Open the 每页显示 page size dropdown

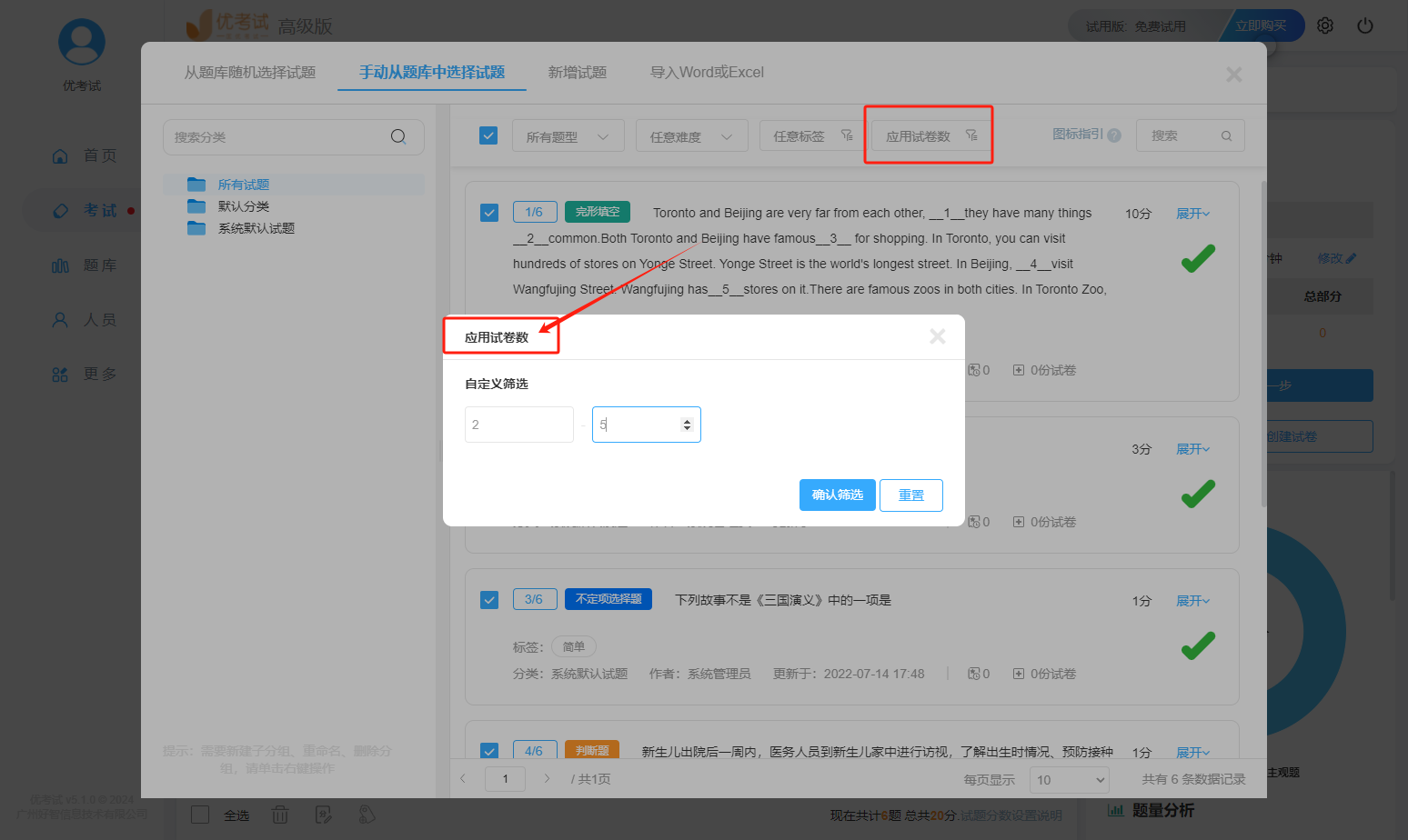click(1070, 780)
